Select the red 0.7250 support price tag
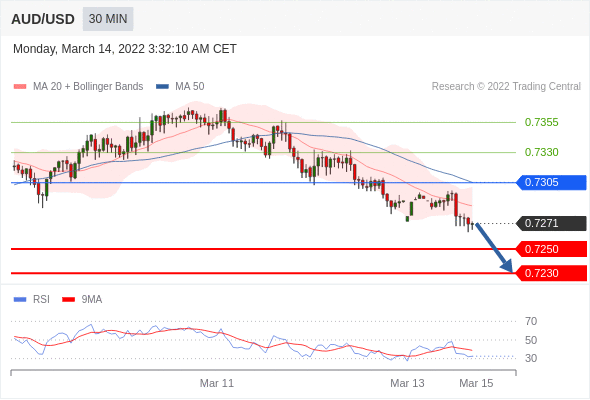This screenshot has height=400, width=590. click(551, 249)
